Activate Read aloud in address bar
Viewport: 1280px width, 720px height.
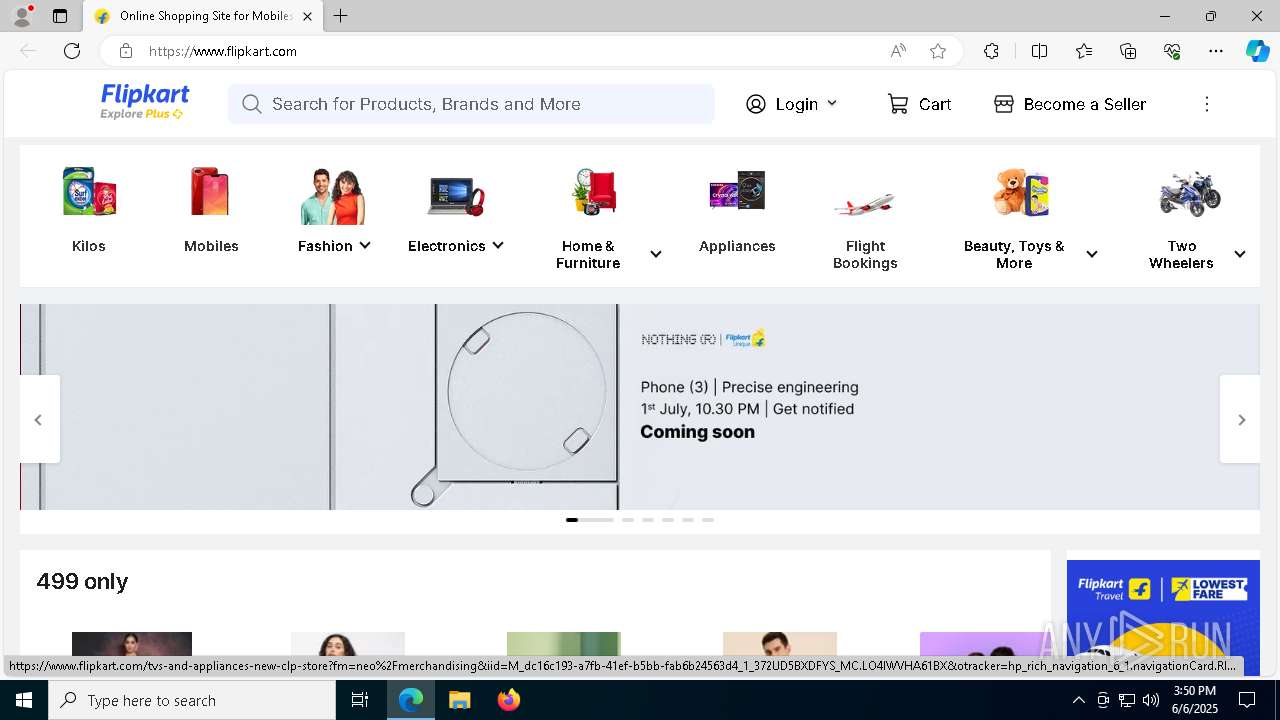click(898, 51)
